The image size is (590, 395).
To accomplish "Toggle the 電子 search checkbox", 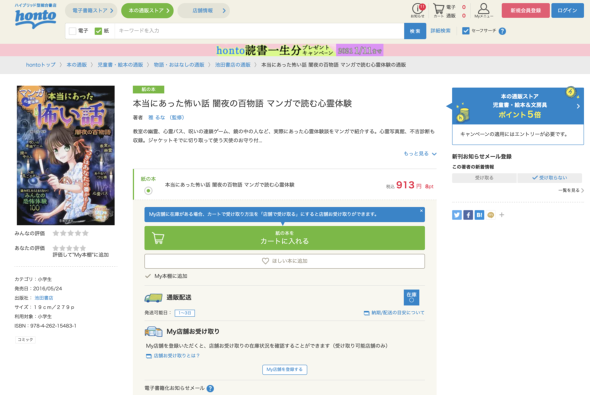I will coord(73,31).
